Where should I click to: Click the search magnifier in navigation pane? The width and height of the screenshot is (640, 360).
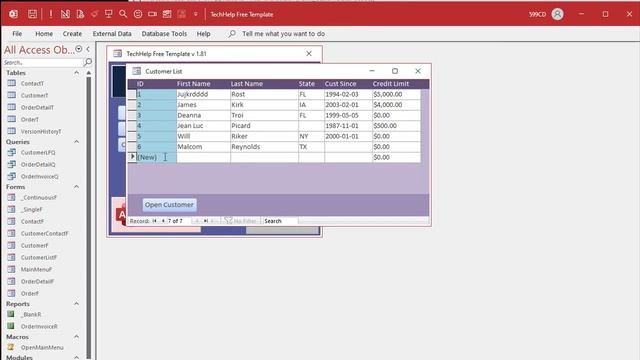[x=87, y=62]
